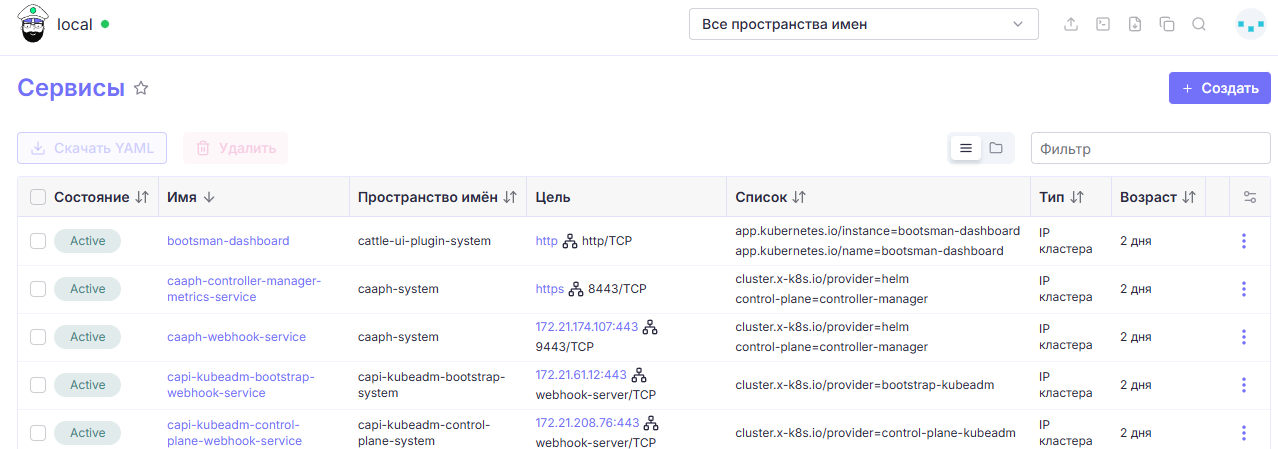The width and height of the screenshot is (1278, 449).
Task: Open the kubectl shell terminal icon
Action: coord(1103,24)
